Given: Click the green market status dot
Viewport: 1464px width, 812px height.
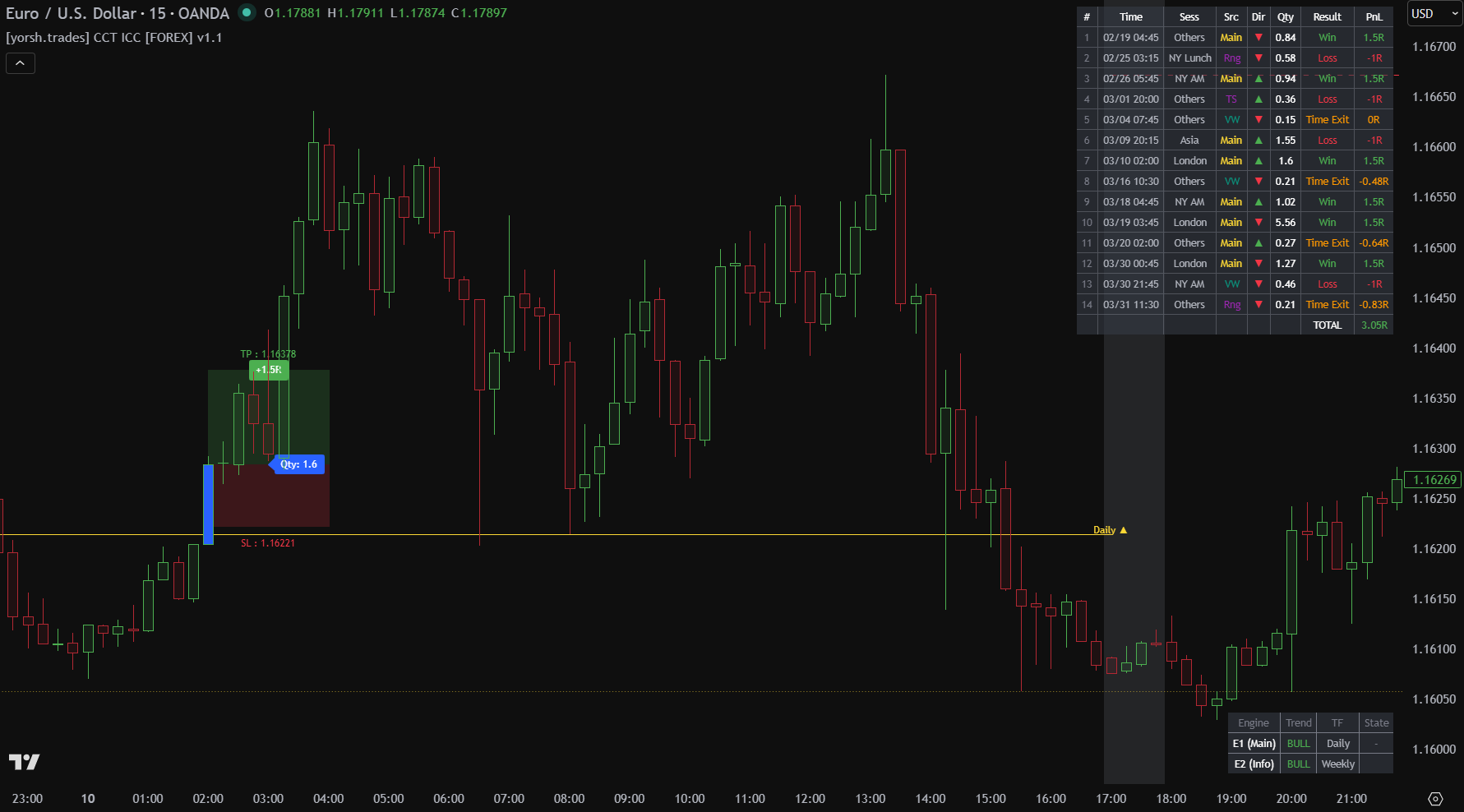Looking at the screenshot, I should (x=246, y=13).
